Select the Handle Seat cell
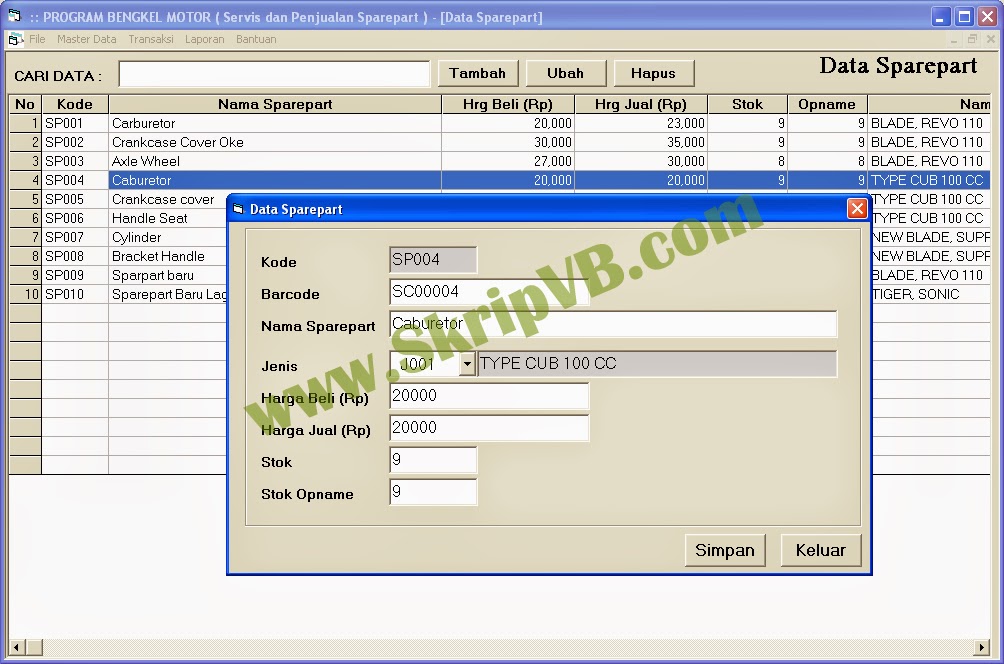 (x=168, y=218)
